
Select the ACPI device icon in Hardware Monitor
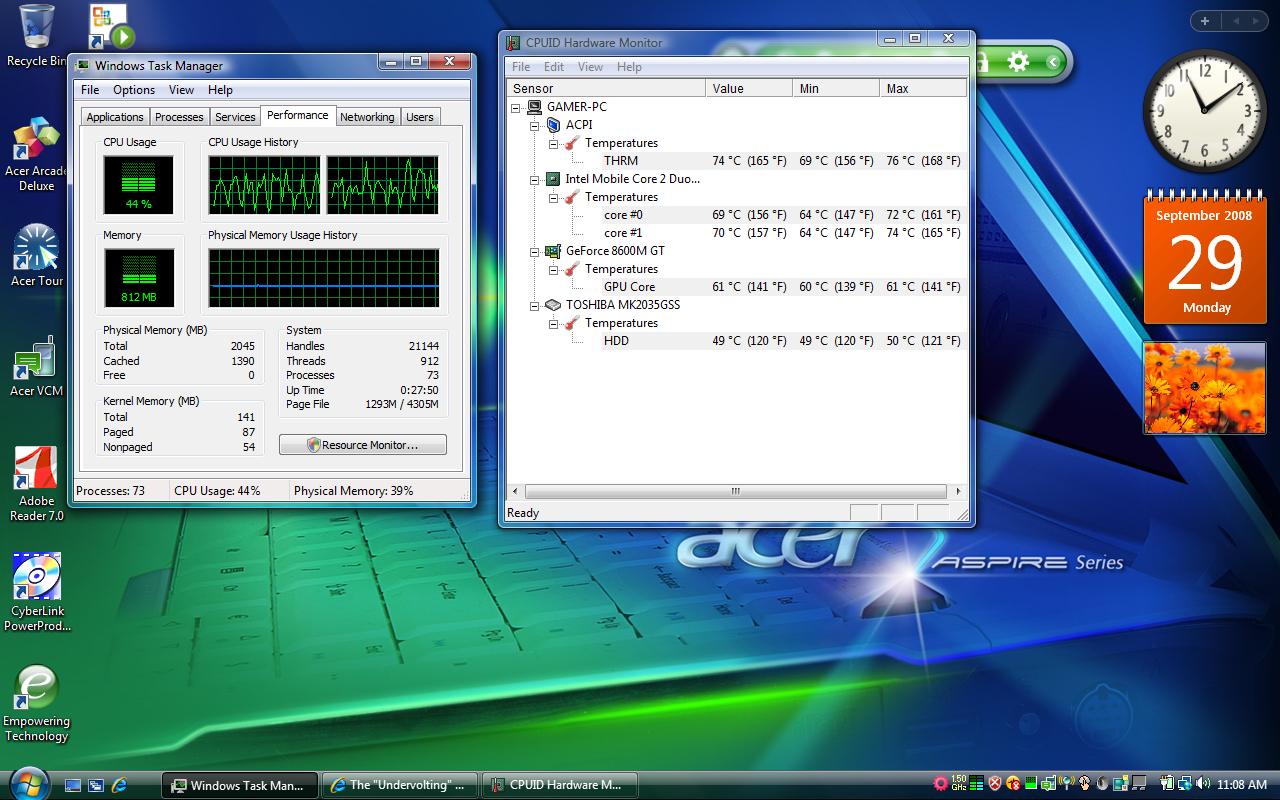pyautogui.click(x=554, y=125)
